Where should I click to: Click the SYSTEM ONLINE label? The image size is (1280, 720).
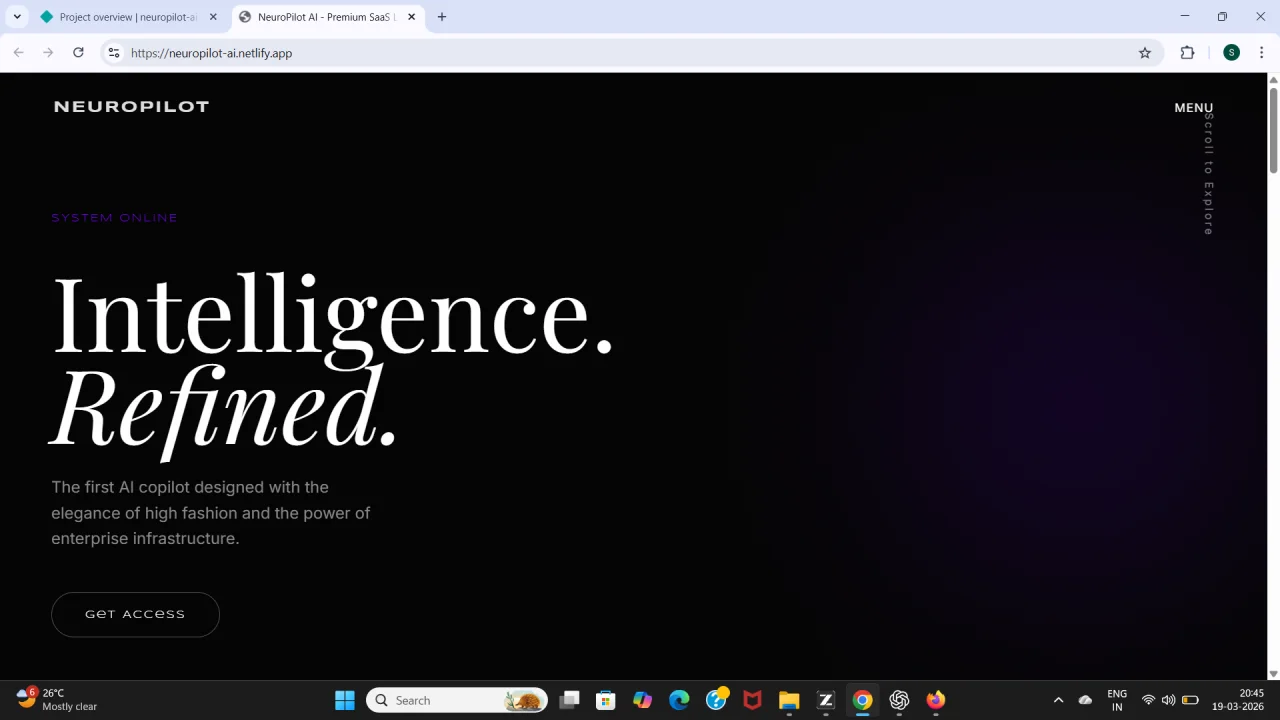point(115,218)
